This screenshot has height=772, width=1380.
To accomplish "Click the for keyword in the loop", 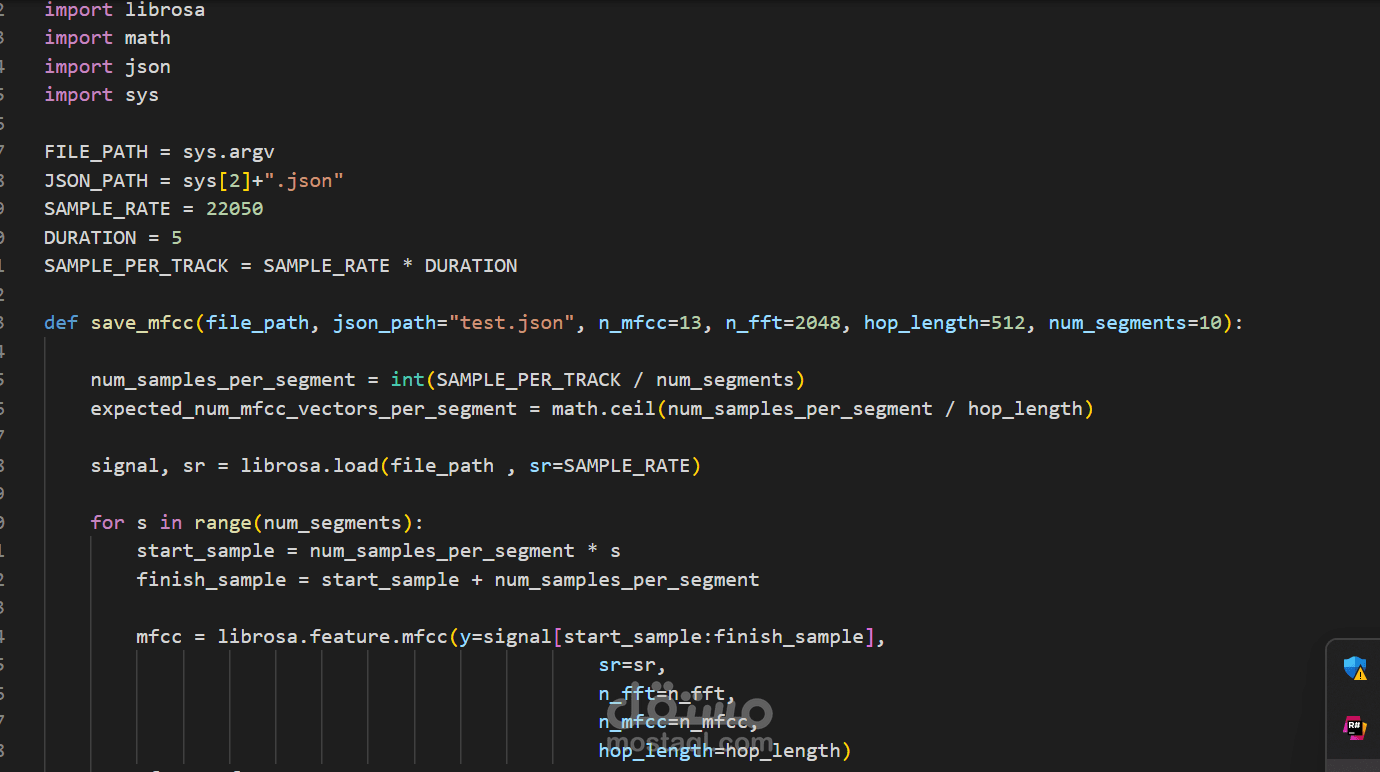I will (106, 522).
